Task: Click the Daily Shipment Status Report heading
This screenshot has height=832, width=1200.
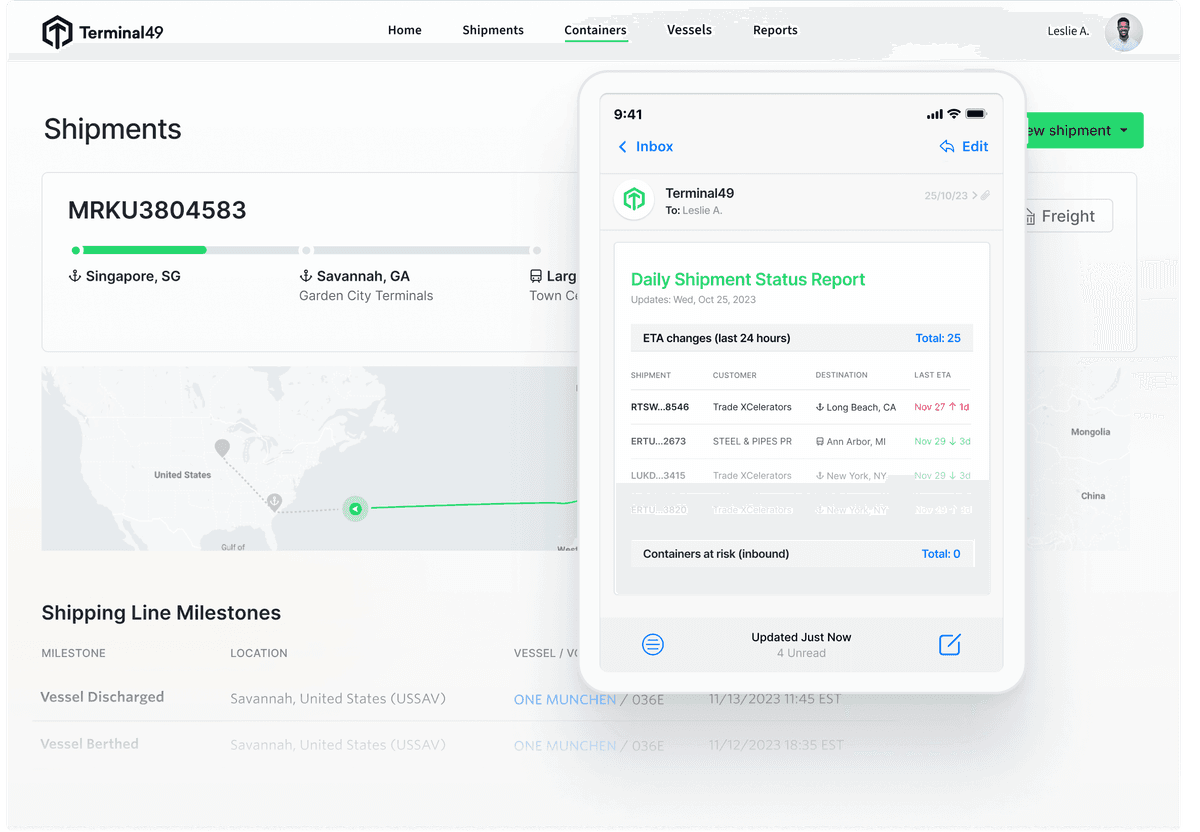Action: [748, 280]
